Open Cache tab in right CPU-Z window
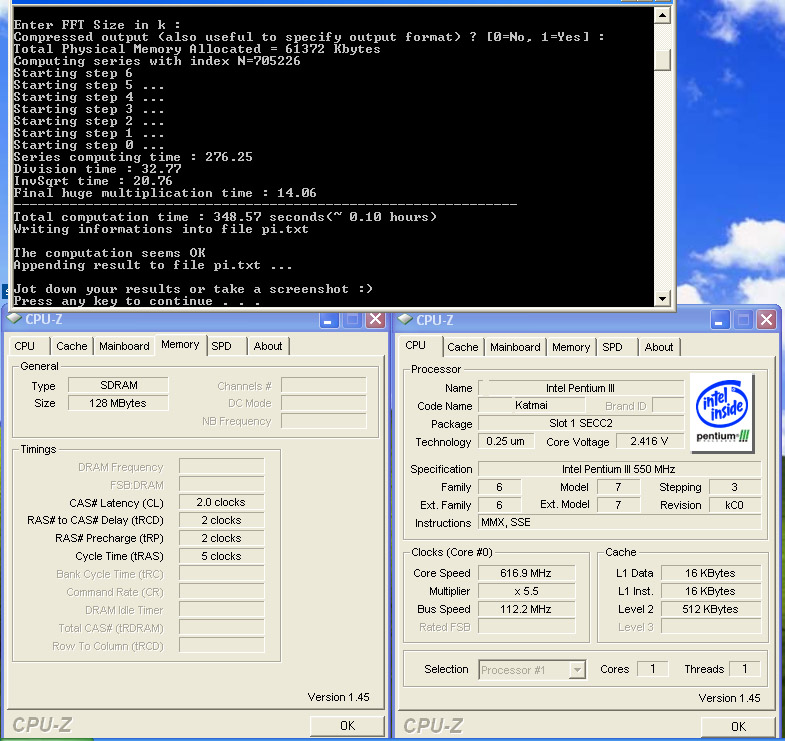The height and width of the screenshot is (741, 785). pos(463,347)
